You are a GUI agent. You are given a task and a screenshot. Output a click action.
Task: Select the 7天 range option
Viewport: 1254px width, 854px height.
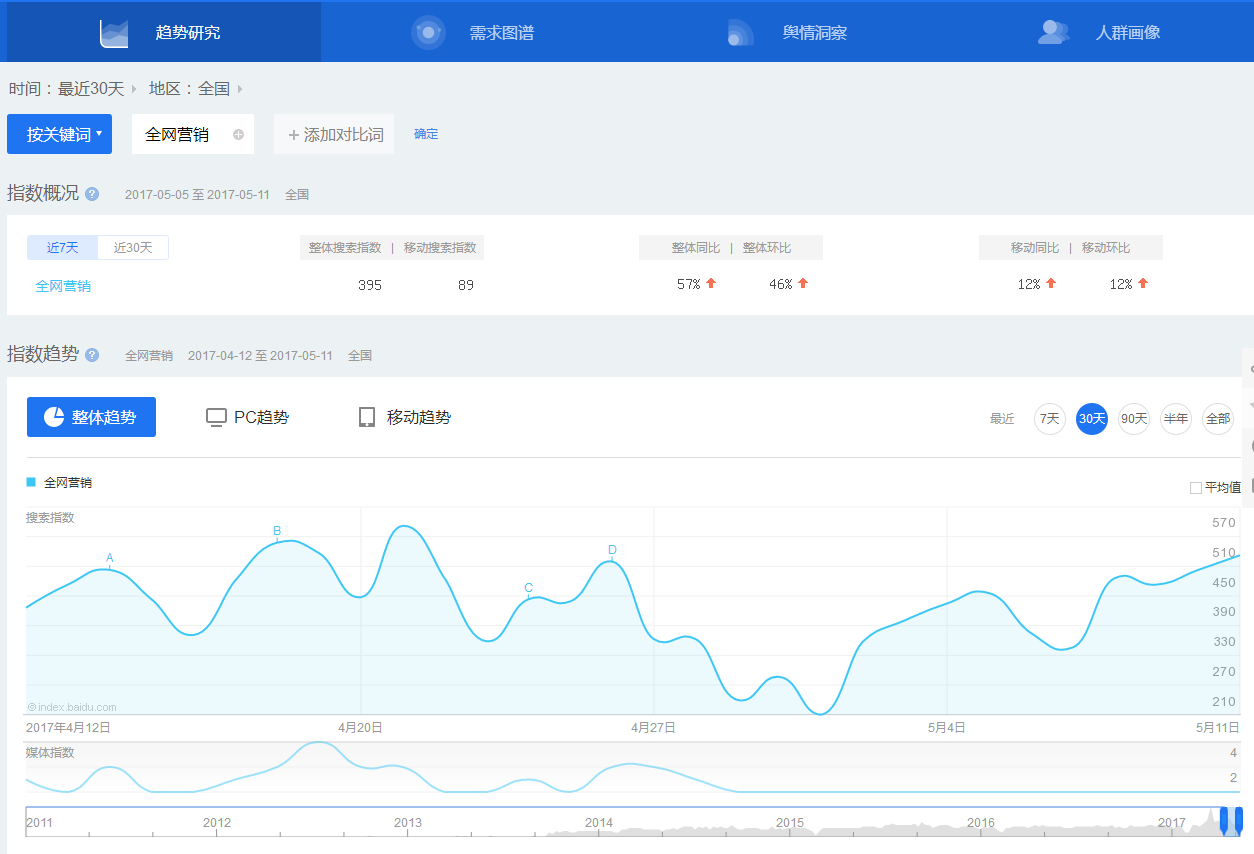[x=1049, y=419]
